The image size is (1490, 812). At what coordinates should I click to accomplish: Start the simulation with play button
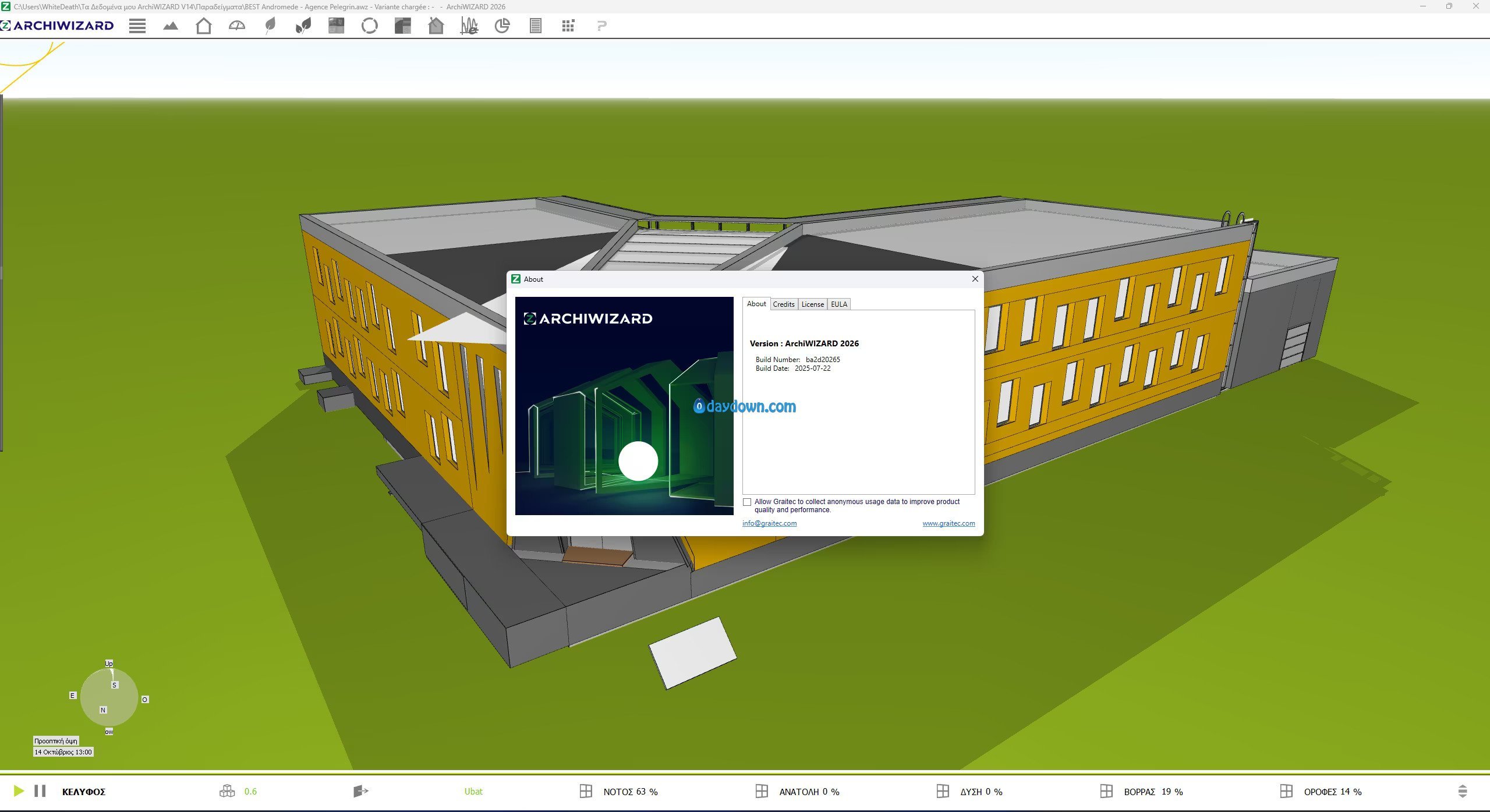pos(19,791)
